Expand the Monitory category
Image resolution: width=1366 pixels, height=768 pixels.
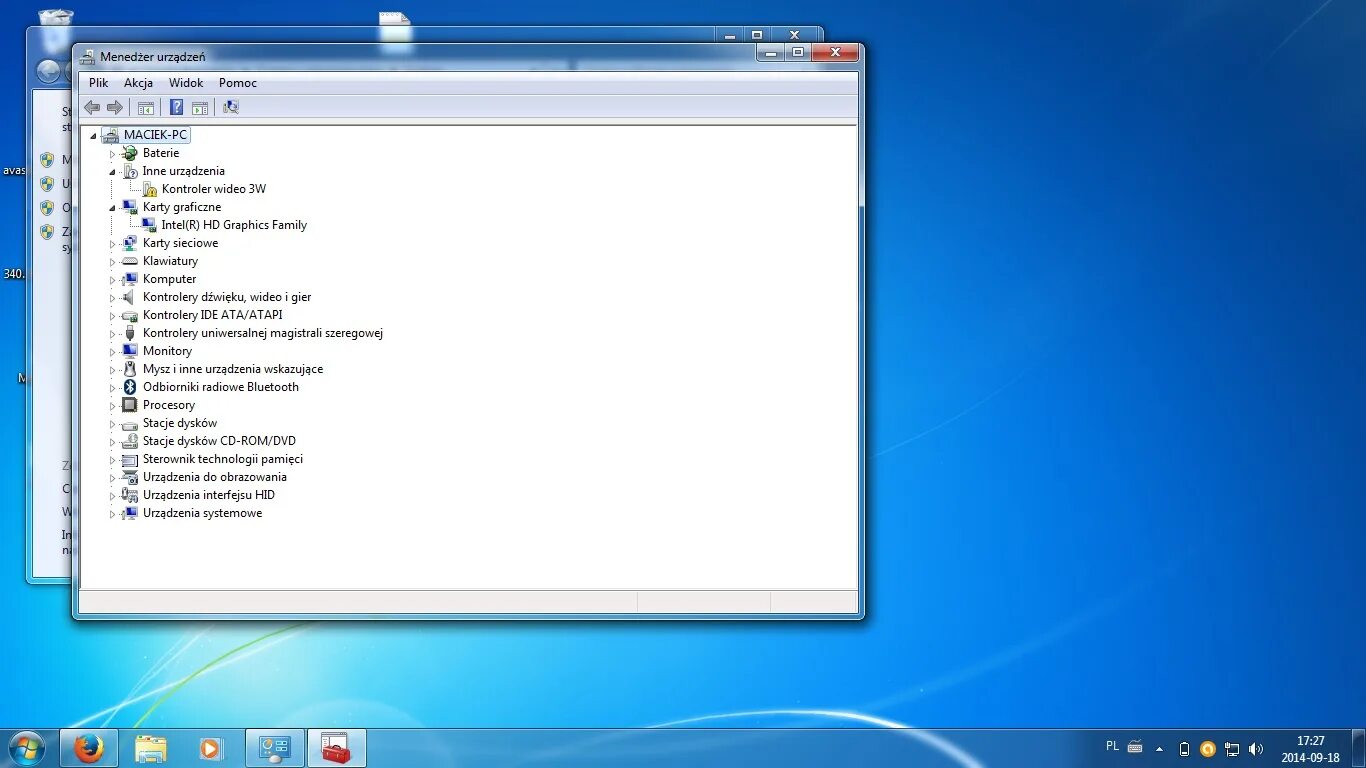coord(112,351)
